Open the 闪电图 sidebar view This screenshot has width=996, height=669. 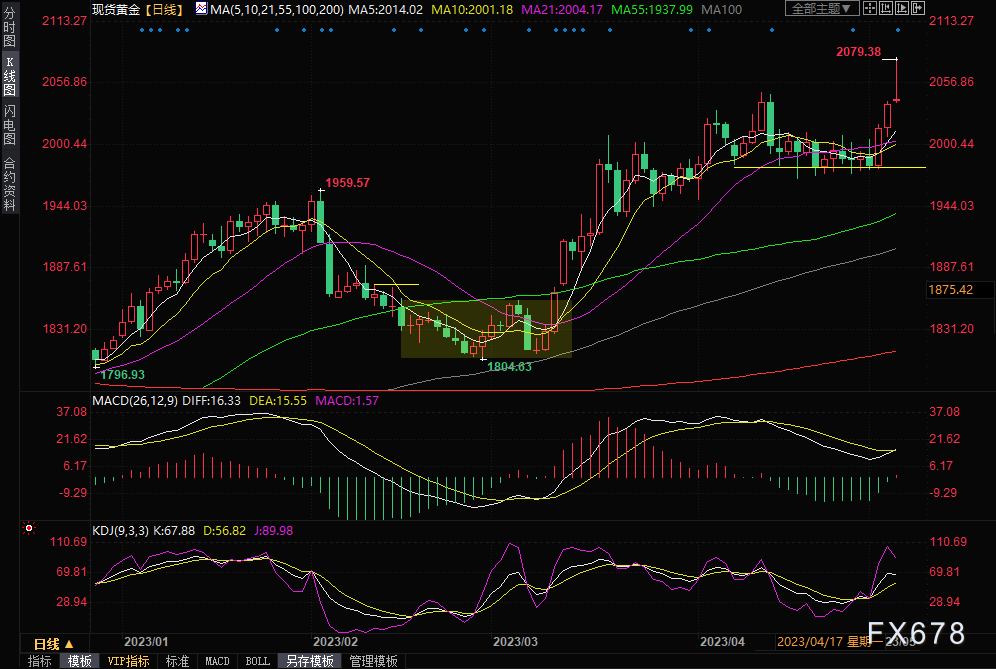pyautogui.click(x=9, y=124)
